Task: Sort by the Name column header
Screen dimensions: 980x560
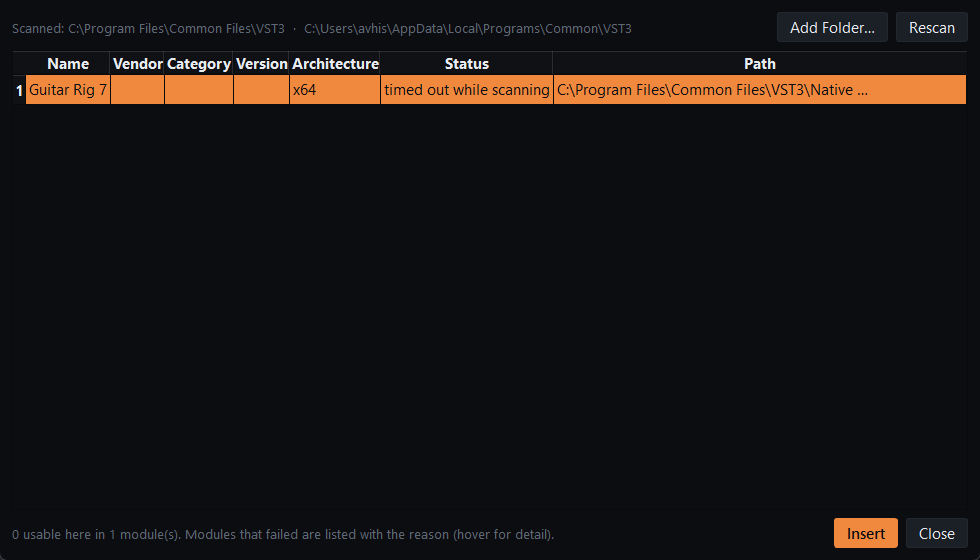Action: (x=68, y=64)
